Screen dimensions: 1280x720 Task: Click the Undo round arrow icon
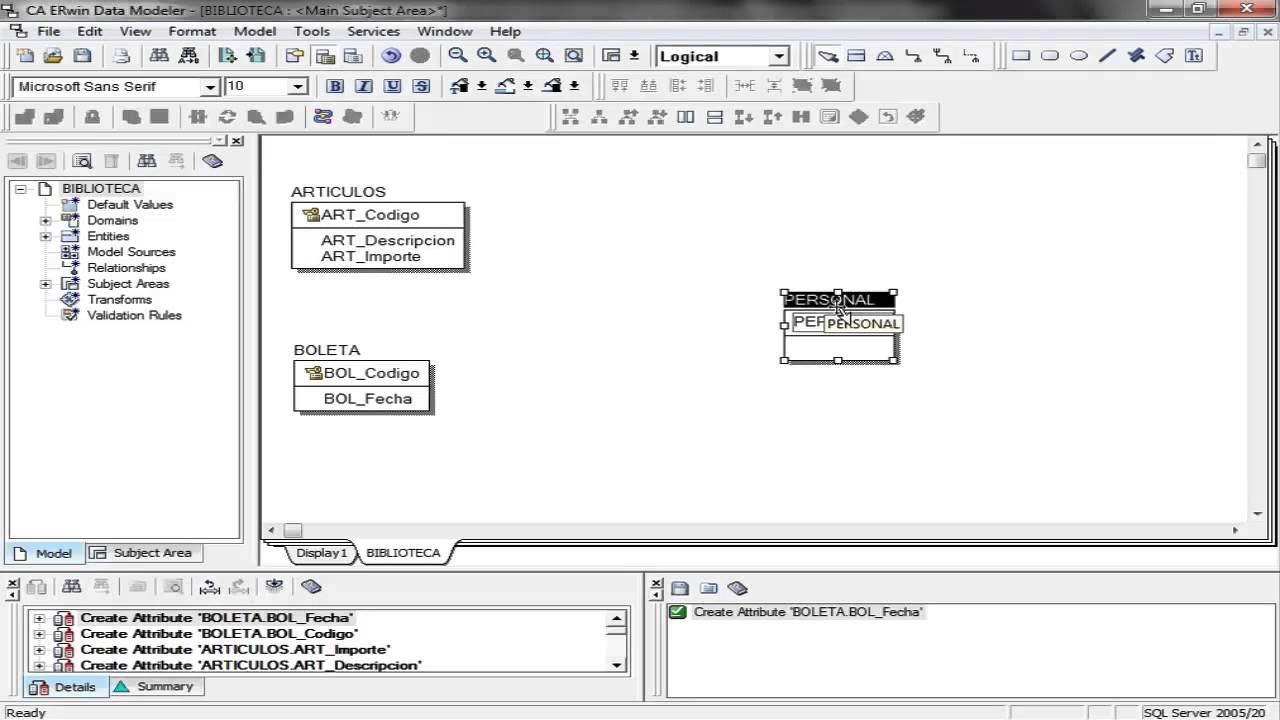click(392, 56)
